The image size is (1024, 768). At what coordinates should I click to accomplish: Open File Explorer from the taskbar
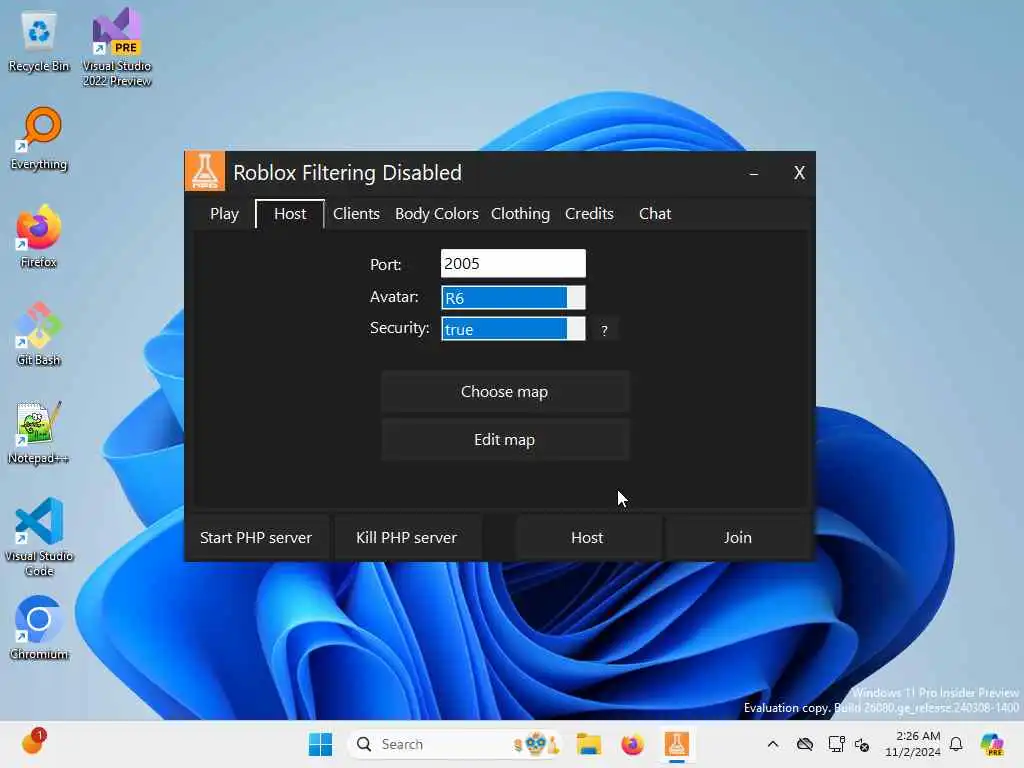pyautogui.click(x=588, y=744)
